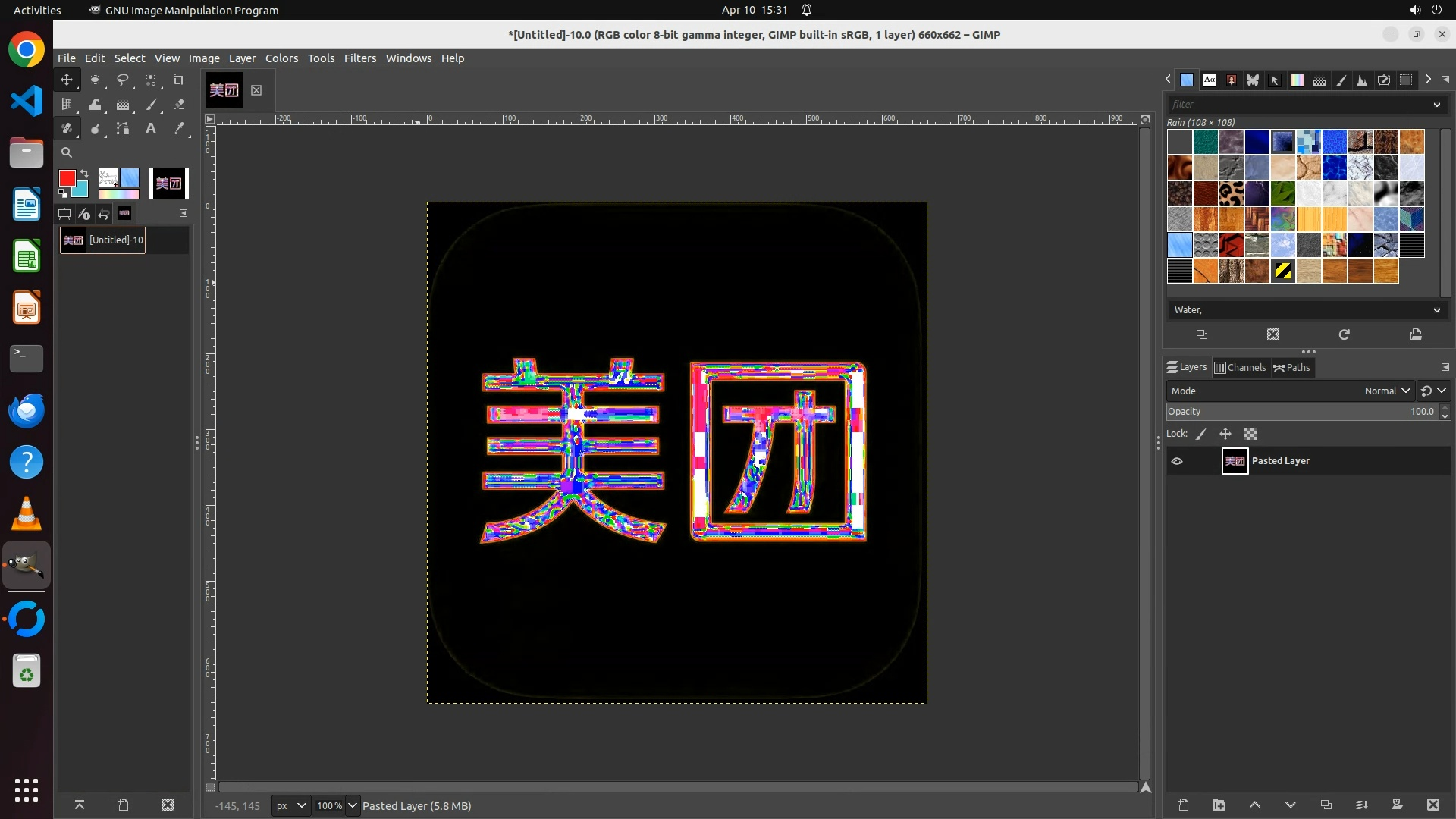Screen dimensions: 1456x819
Task: Select the Crop tool
Action: point(179,80)
